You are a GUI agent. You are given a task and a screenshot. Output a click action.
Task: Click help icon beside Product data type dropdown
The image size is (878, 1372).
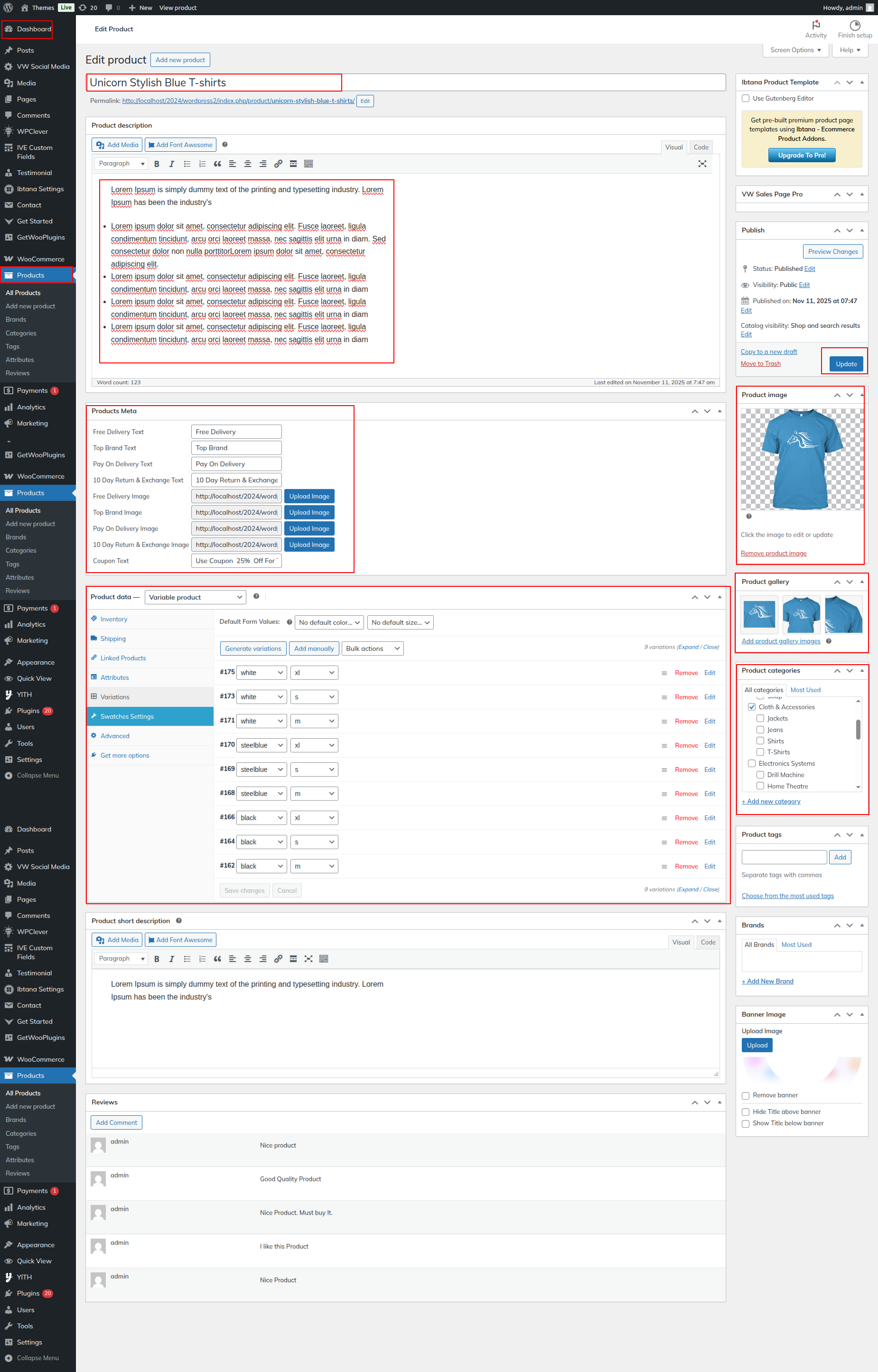click(x=256, y=596)
